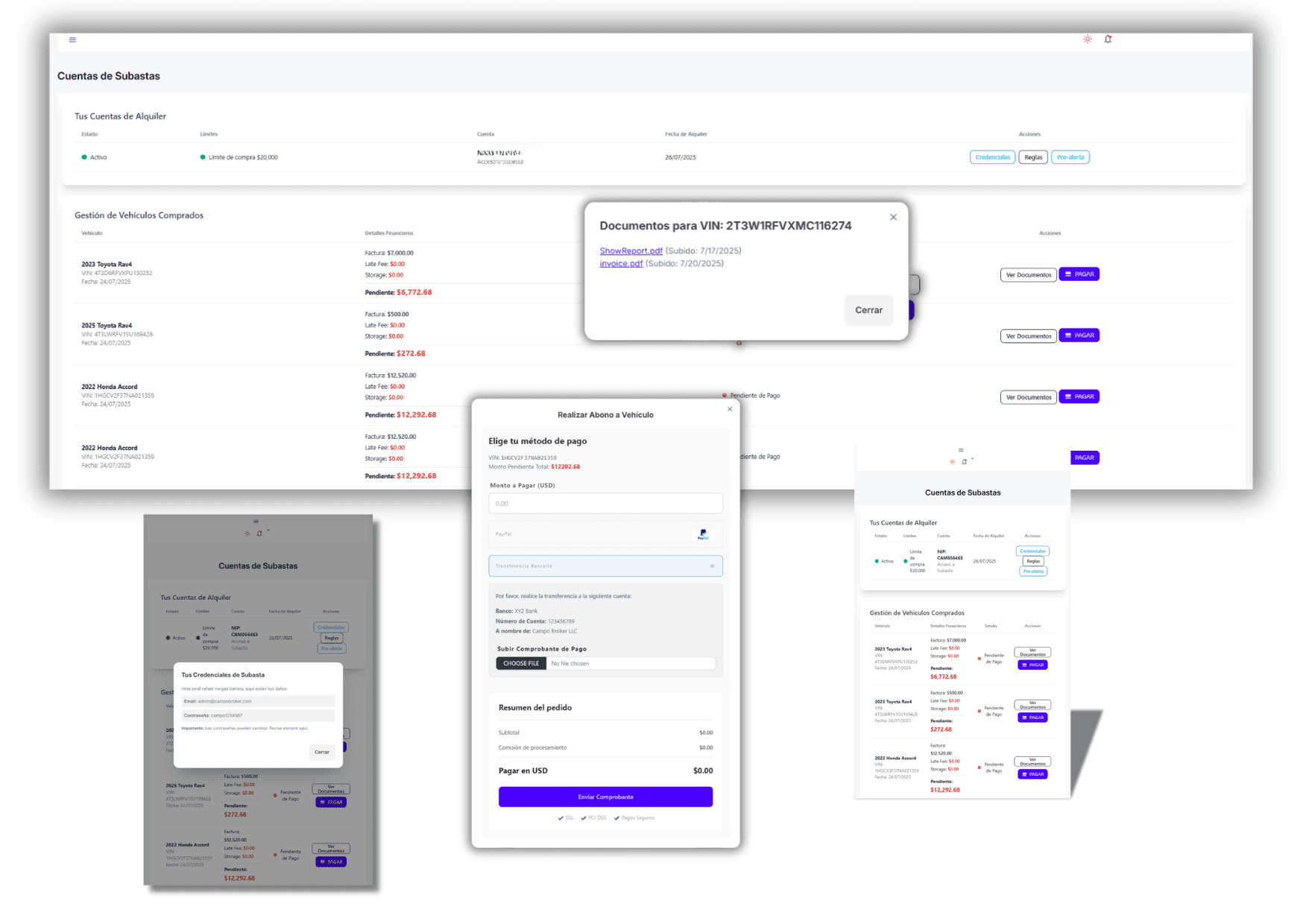This screenshot has height=924, width=1303.
Task: Close the Realizar Abono payment modal
Action: coord(730,409)
